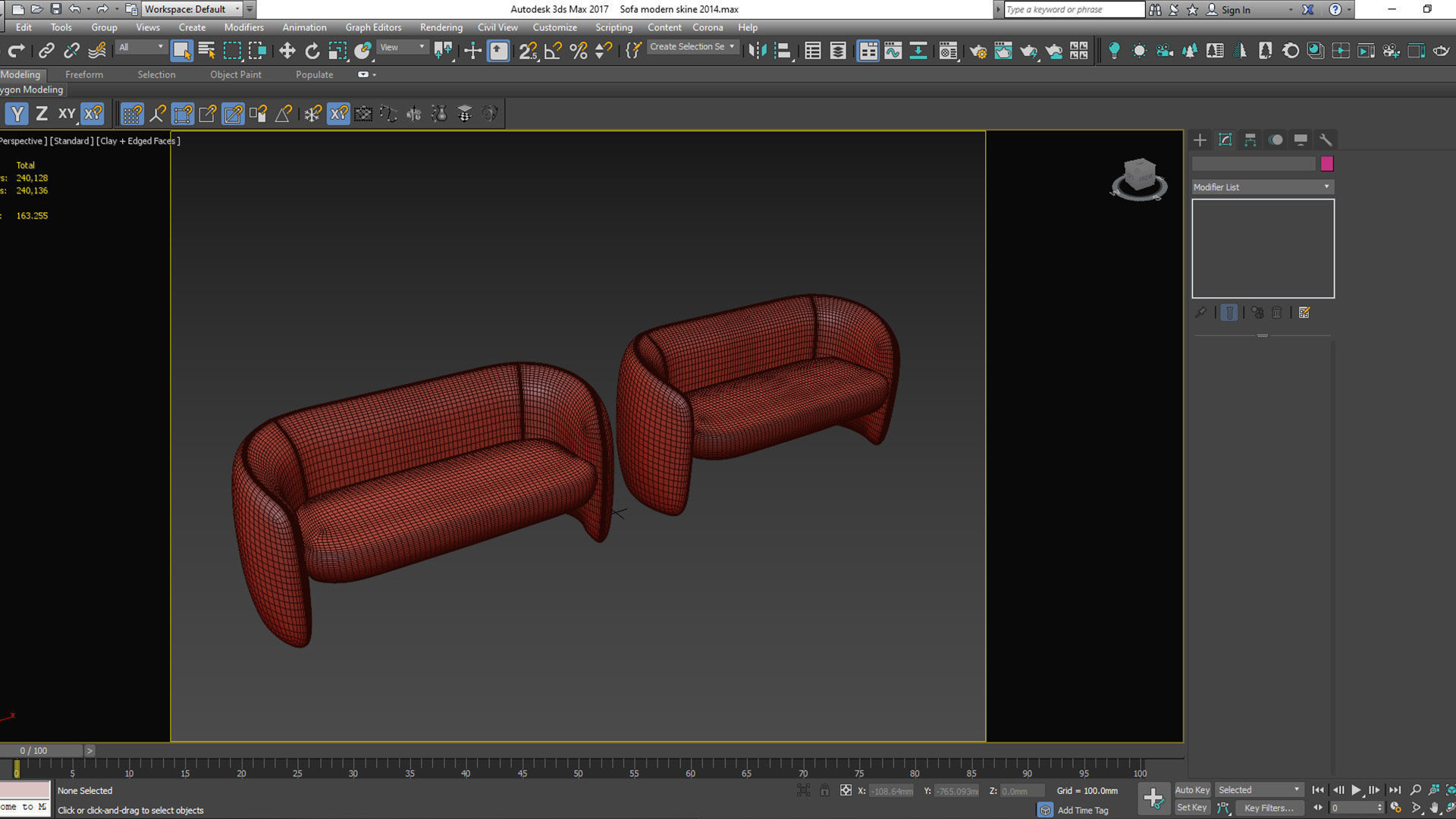Open the Motion command panel tab

1276,140
